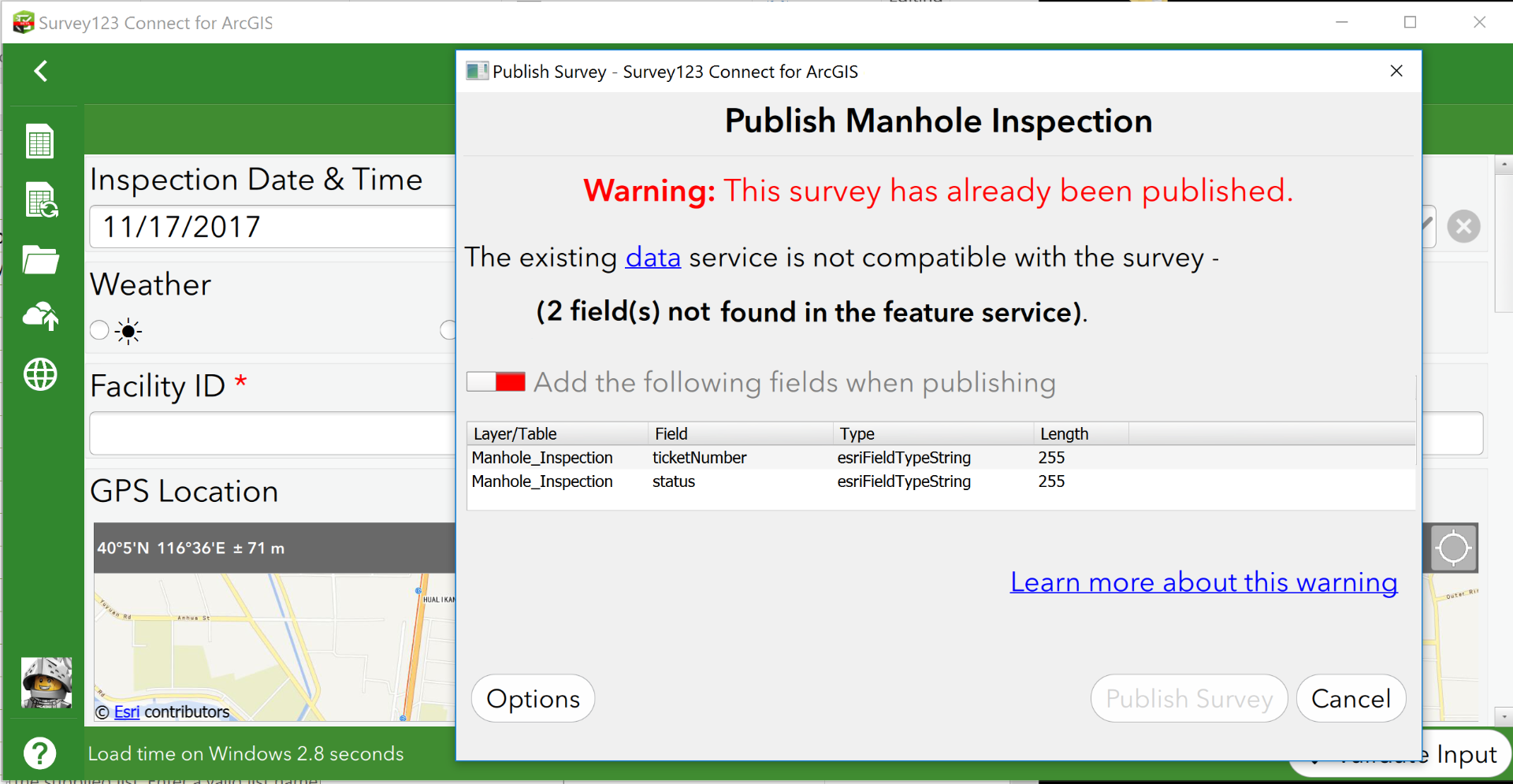This screenshot has height=784, width=1513.
Task: Close the Publish Survey dialog
Action: pyautogui.click(x=1396, y=71)
